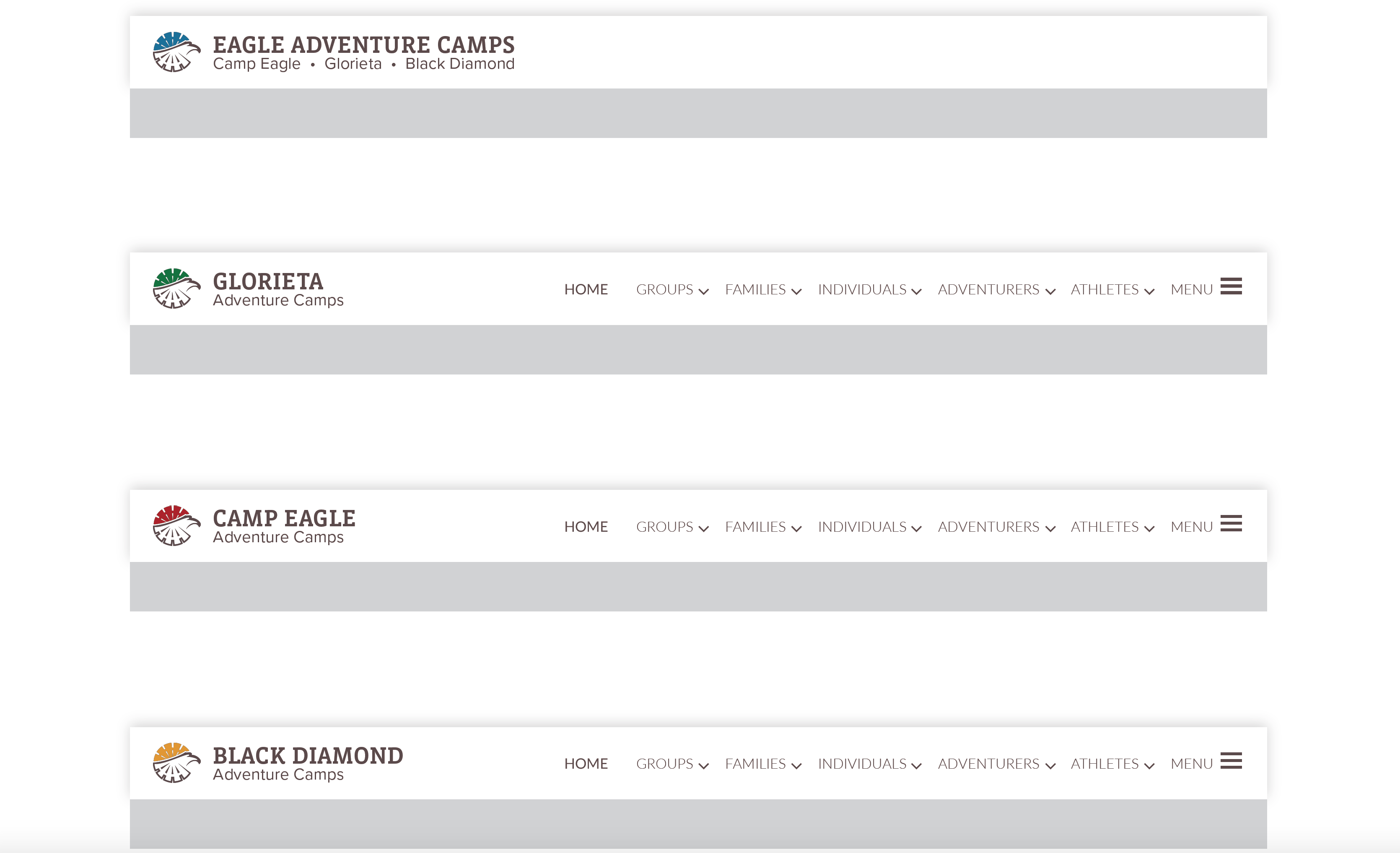
Task: Open Adventurers dropdown in Glorieta navigation
Action: [x=996, y=290]
